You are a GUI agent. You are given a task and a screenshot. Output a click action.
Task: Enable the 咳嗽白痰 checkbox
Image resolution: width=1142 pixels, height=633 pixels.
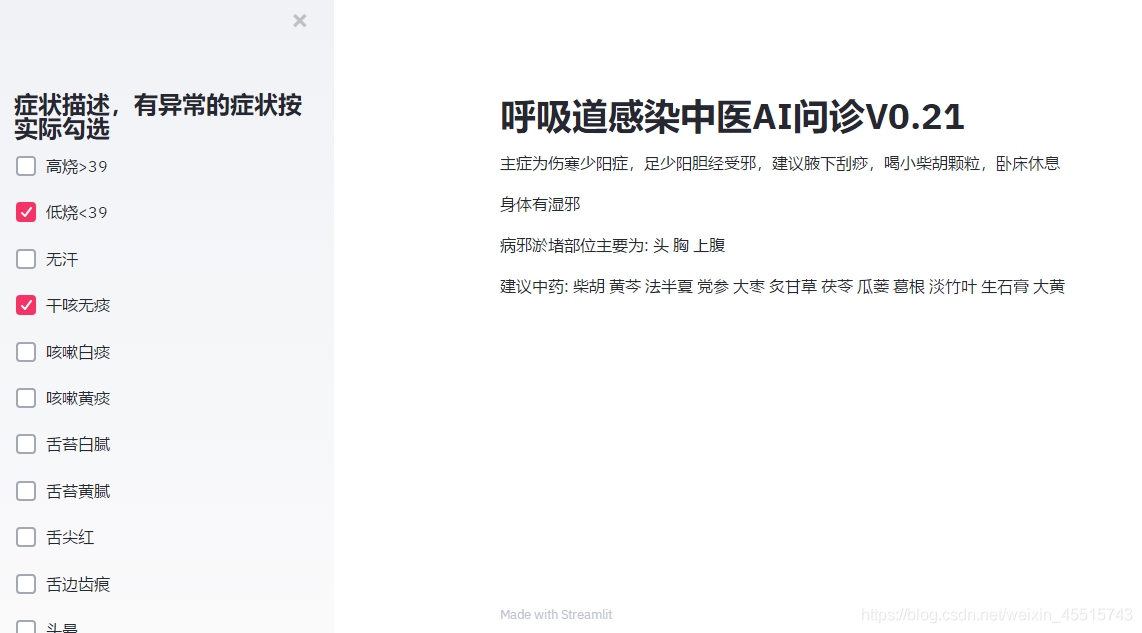[26, 352]
